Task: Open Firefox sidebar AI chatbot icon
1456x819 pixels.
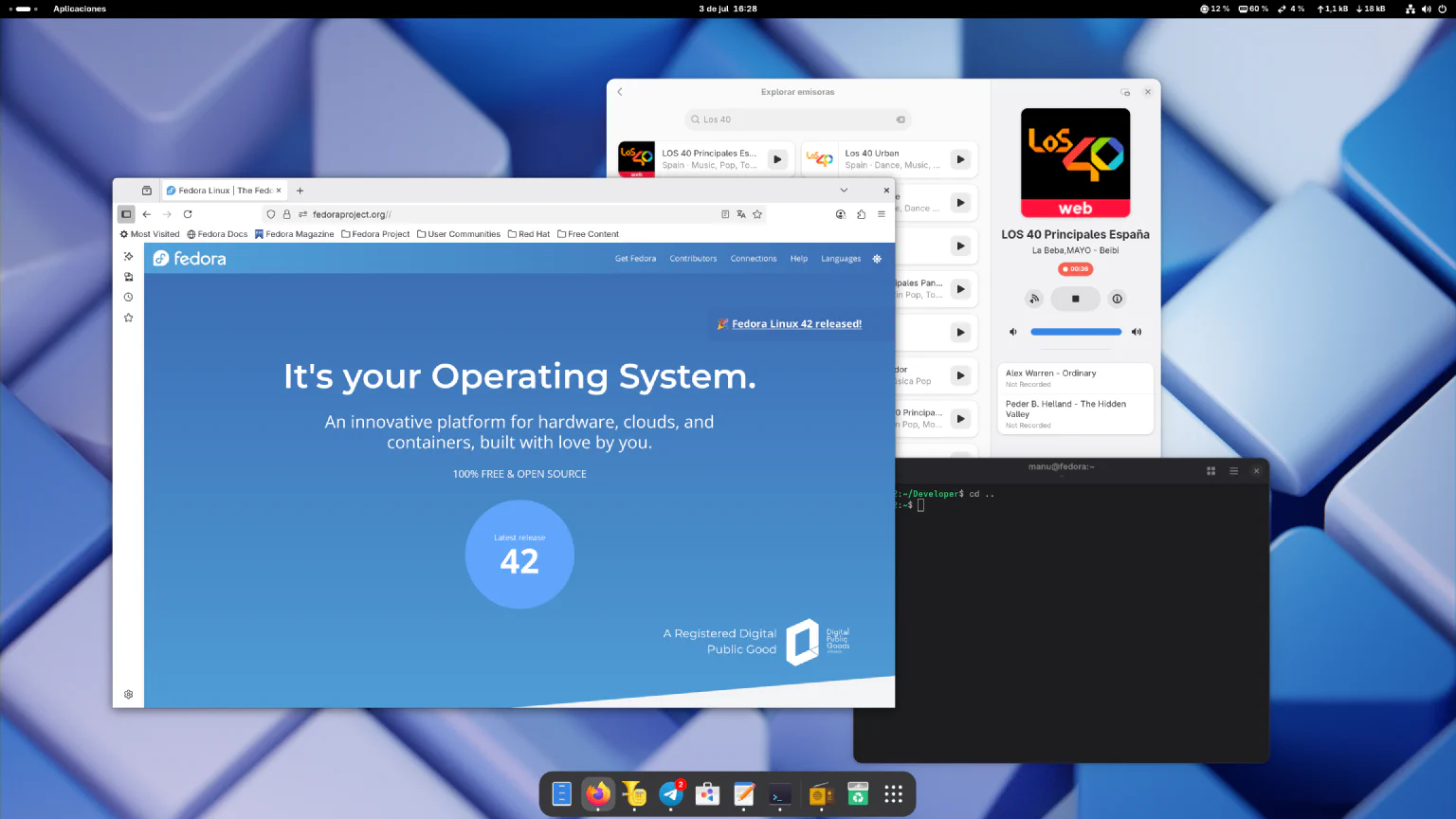Action: click(x=128, y=256)
